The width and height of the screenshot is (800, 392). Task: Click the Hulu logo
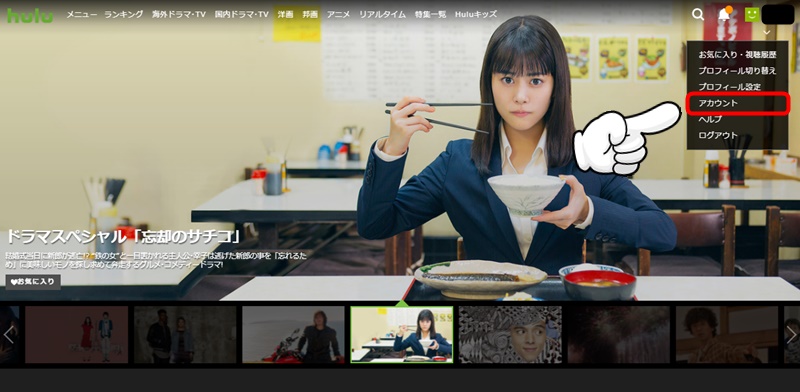(x=30, y=15)
